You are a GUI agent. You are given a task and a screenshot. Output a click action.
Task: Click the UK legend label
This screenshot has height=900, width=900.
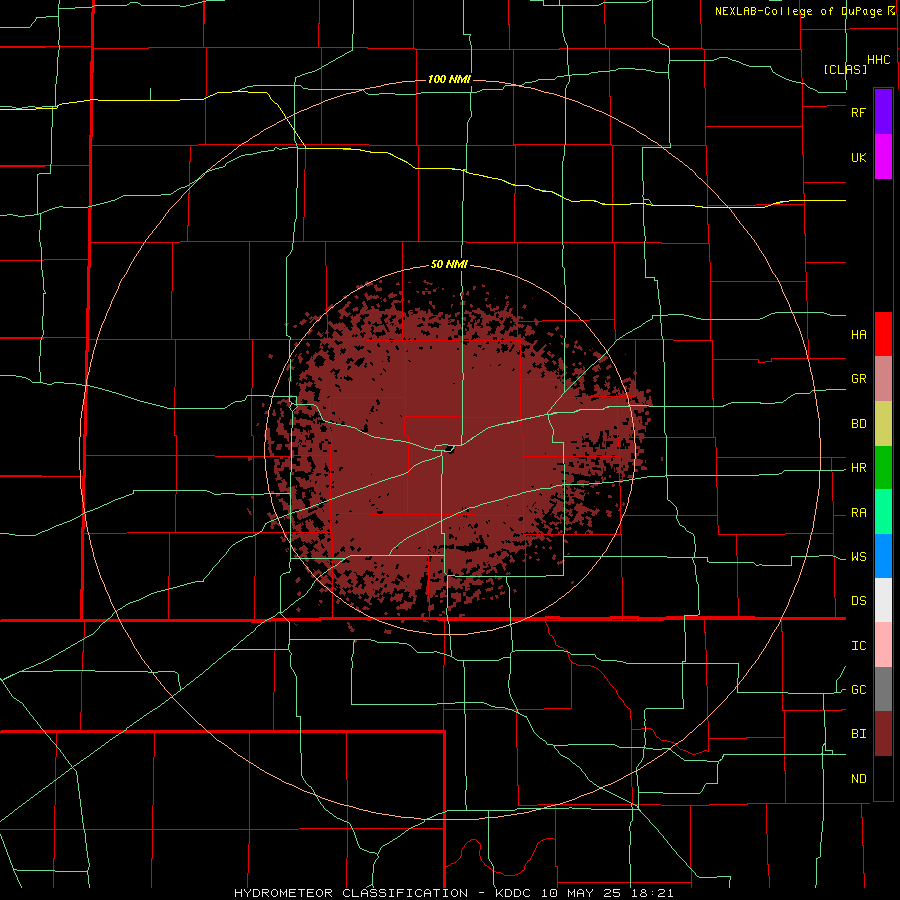coord(858,157)
